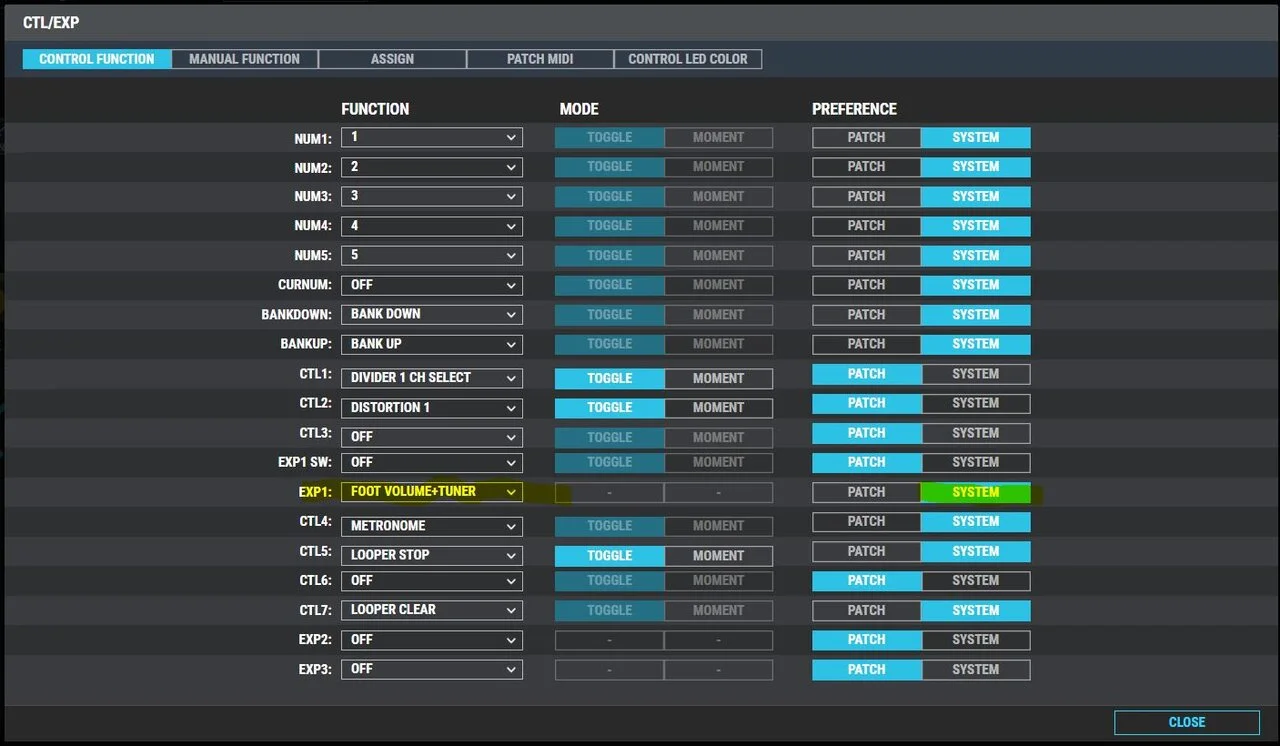The image size is (1280, 746).
Task: Open the EXP2 function dropdown
Action: (431, 640)
